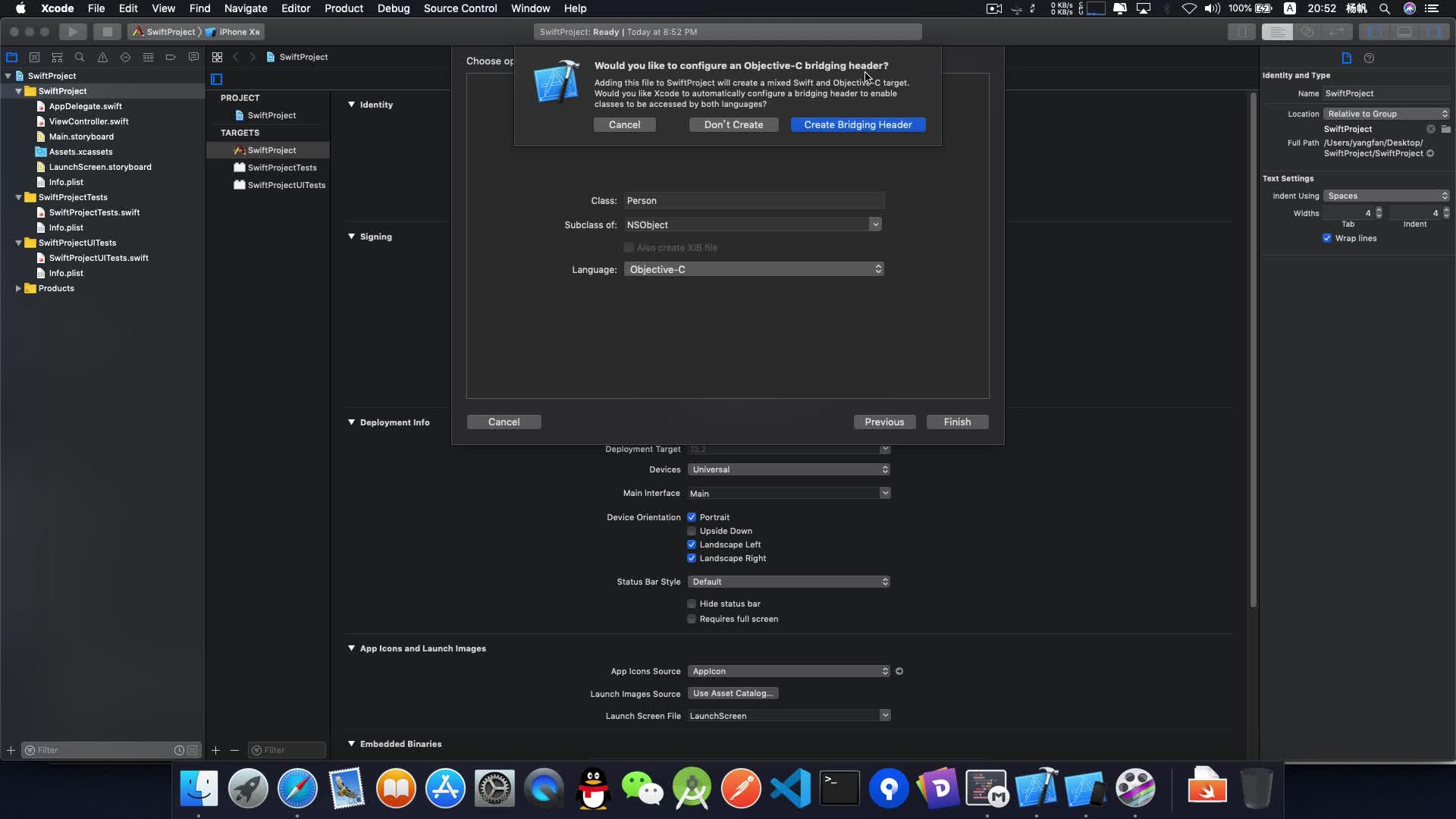Toggle the Inspectors panel visibility button
The height and width of the screenshot is (819, 1456).
point(1433,32)
